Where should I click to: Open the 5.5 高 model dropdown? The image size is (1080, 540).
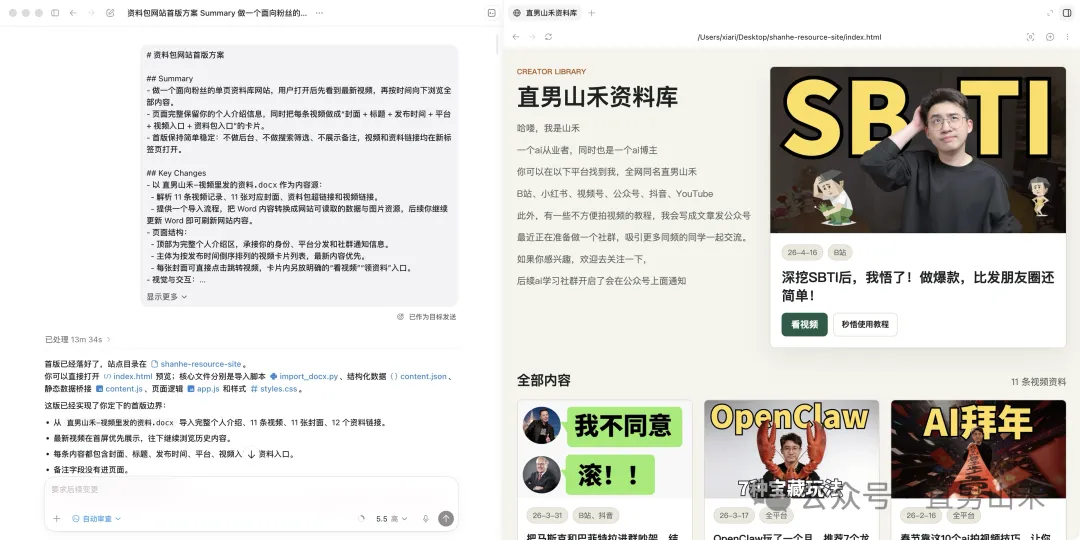(391, 519)
